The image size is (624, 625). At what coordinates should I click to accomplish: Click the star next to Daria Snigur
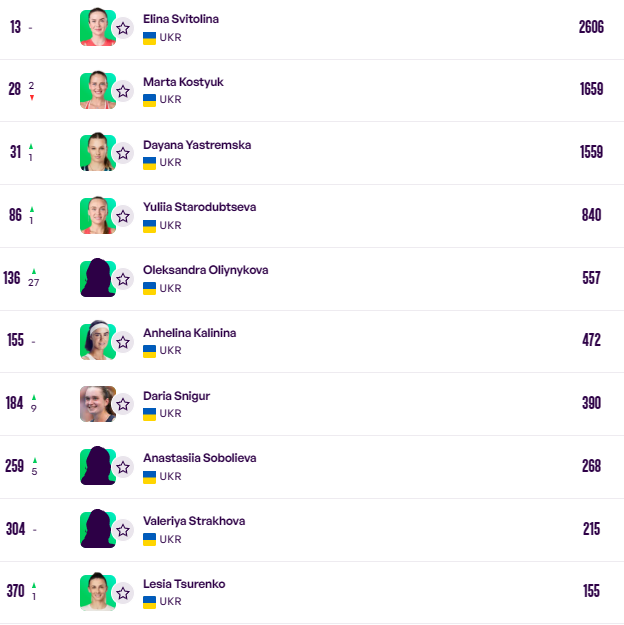tap(123, 404)
